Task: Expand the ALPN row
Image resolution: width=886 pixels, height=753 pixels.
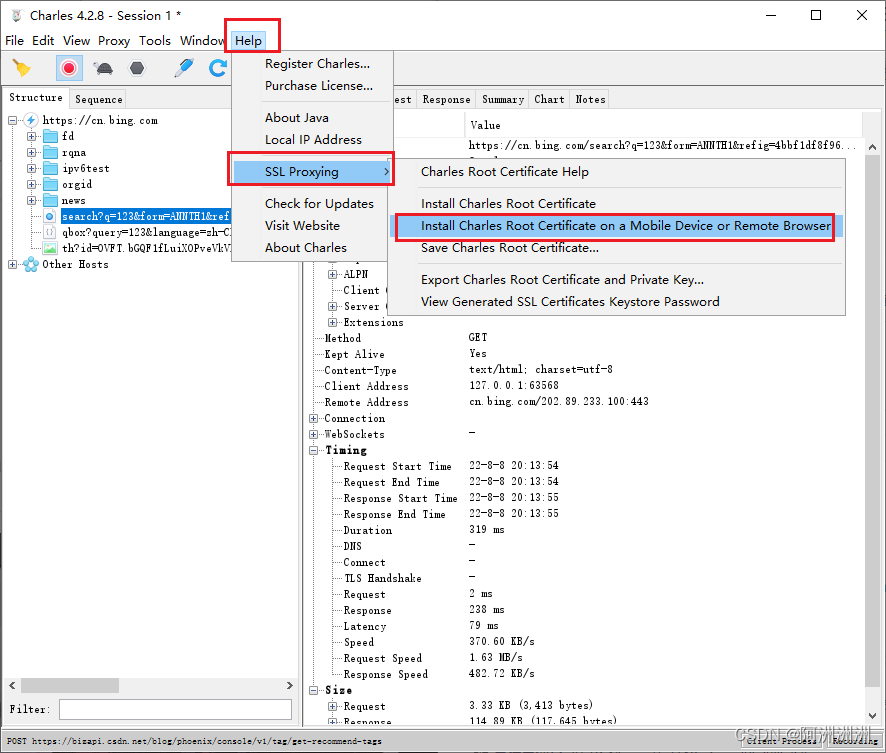Action: click(332, 275)
